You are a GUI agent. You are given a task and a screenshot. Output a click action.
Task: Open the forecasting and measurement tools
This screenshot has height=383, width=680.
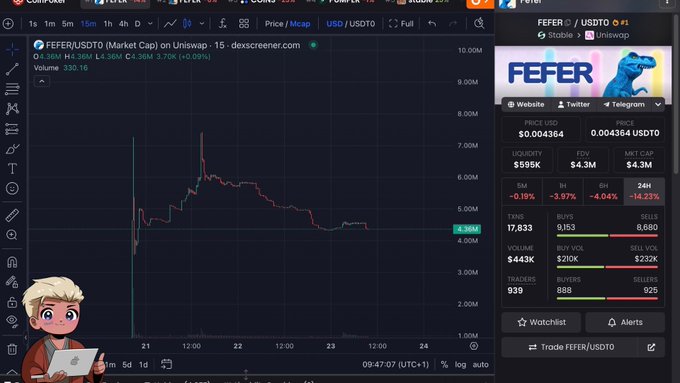(x=12, y=129)
